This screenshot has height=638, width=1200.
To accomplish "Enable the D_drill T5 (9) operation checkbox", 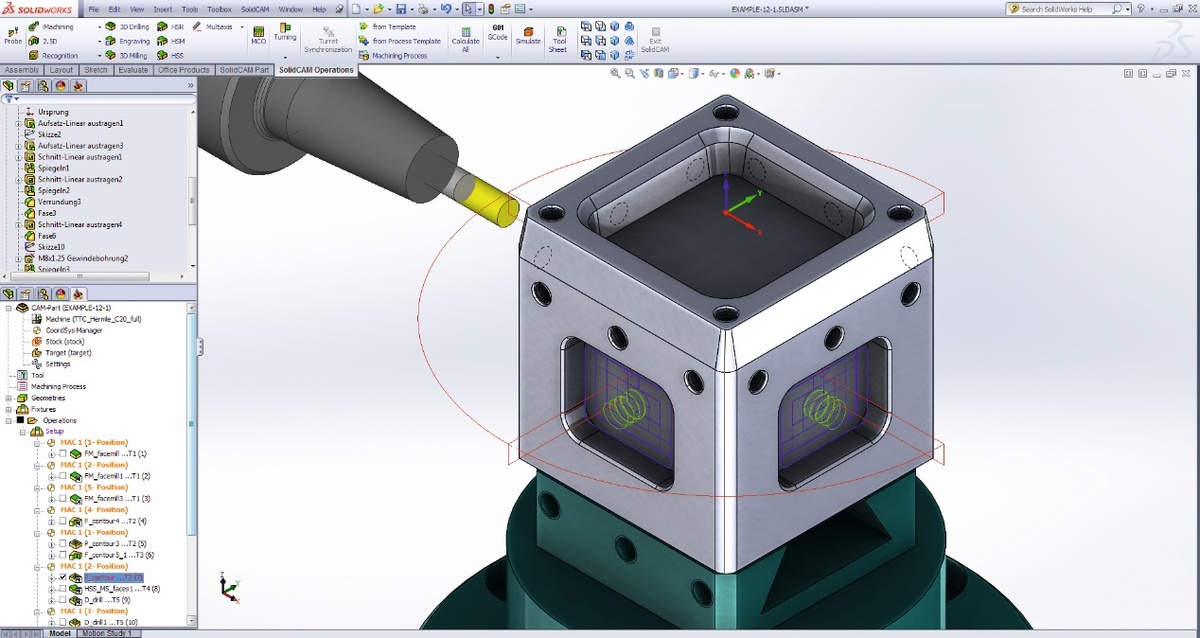I will 62,600.
